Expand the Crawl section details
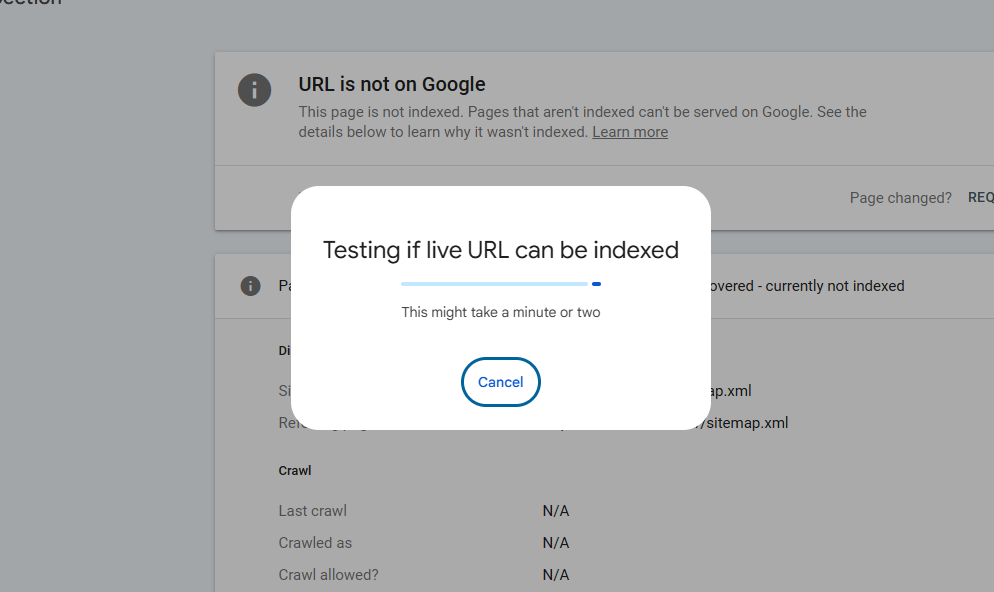The height and width of the screenshot is (592, 994). click(x=295, y=470)
